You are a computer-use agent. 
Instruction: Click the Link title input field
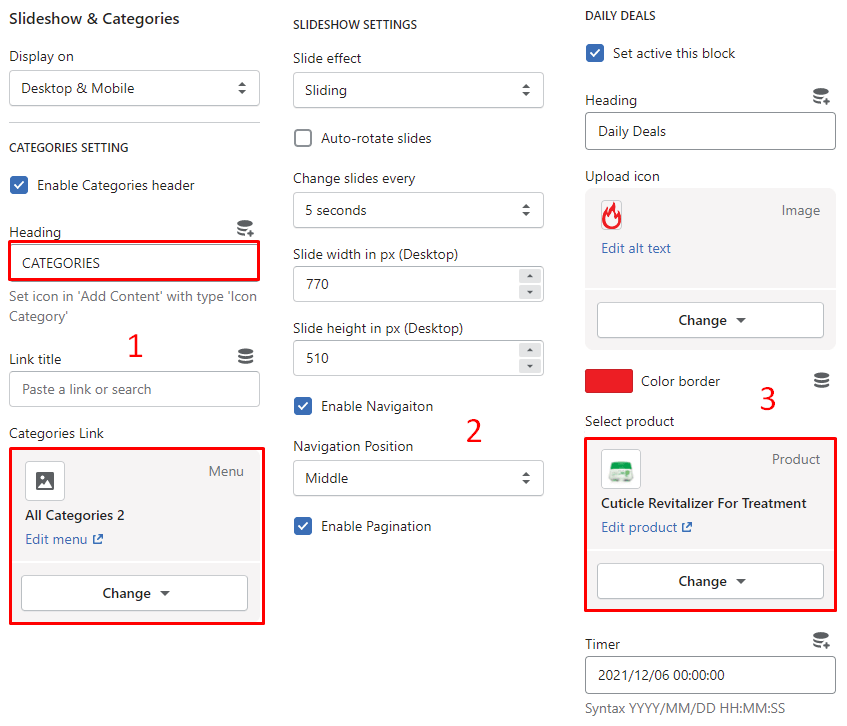click(x=134, y=389)
